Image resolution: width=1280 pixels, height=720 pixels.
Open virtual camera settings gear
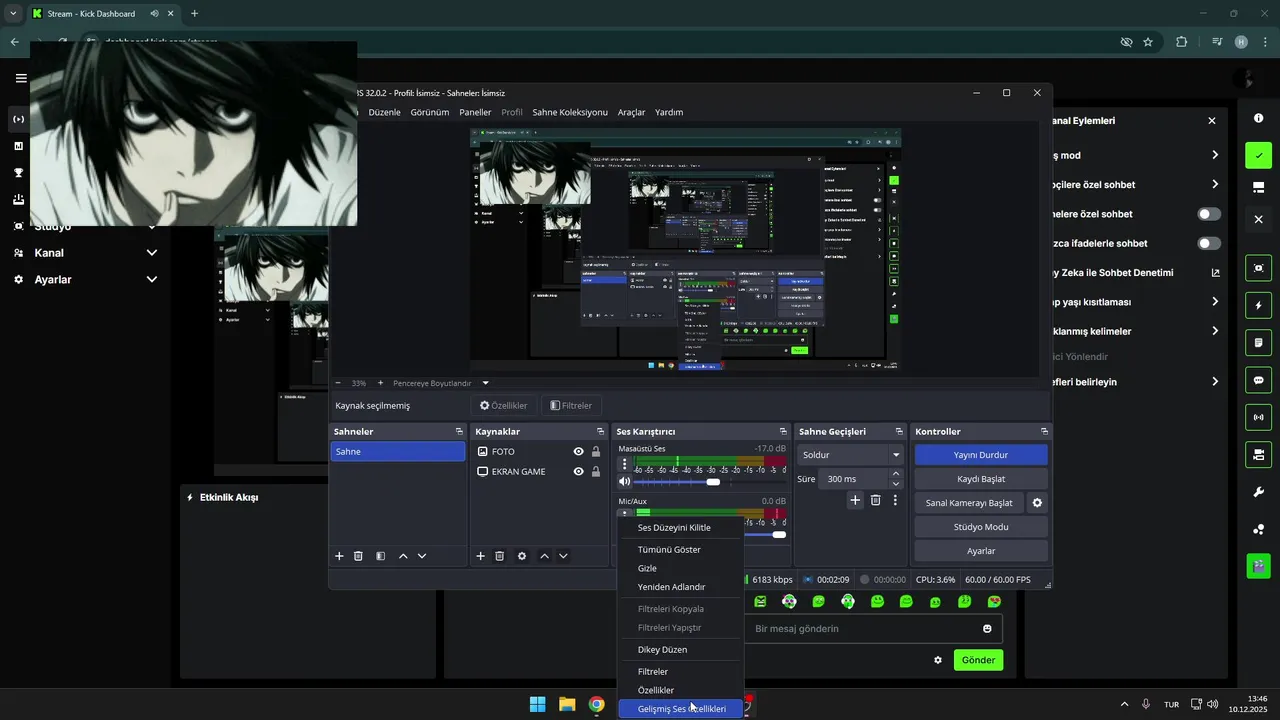(1037, 503)
